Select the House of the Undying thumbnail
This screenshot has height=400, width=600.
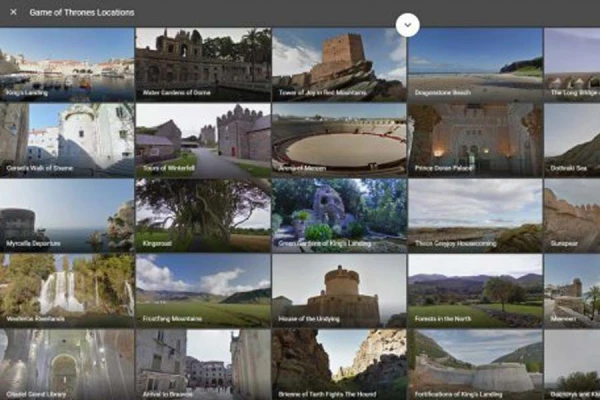tap(339, 291)
